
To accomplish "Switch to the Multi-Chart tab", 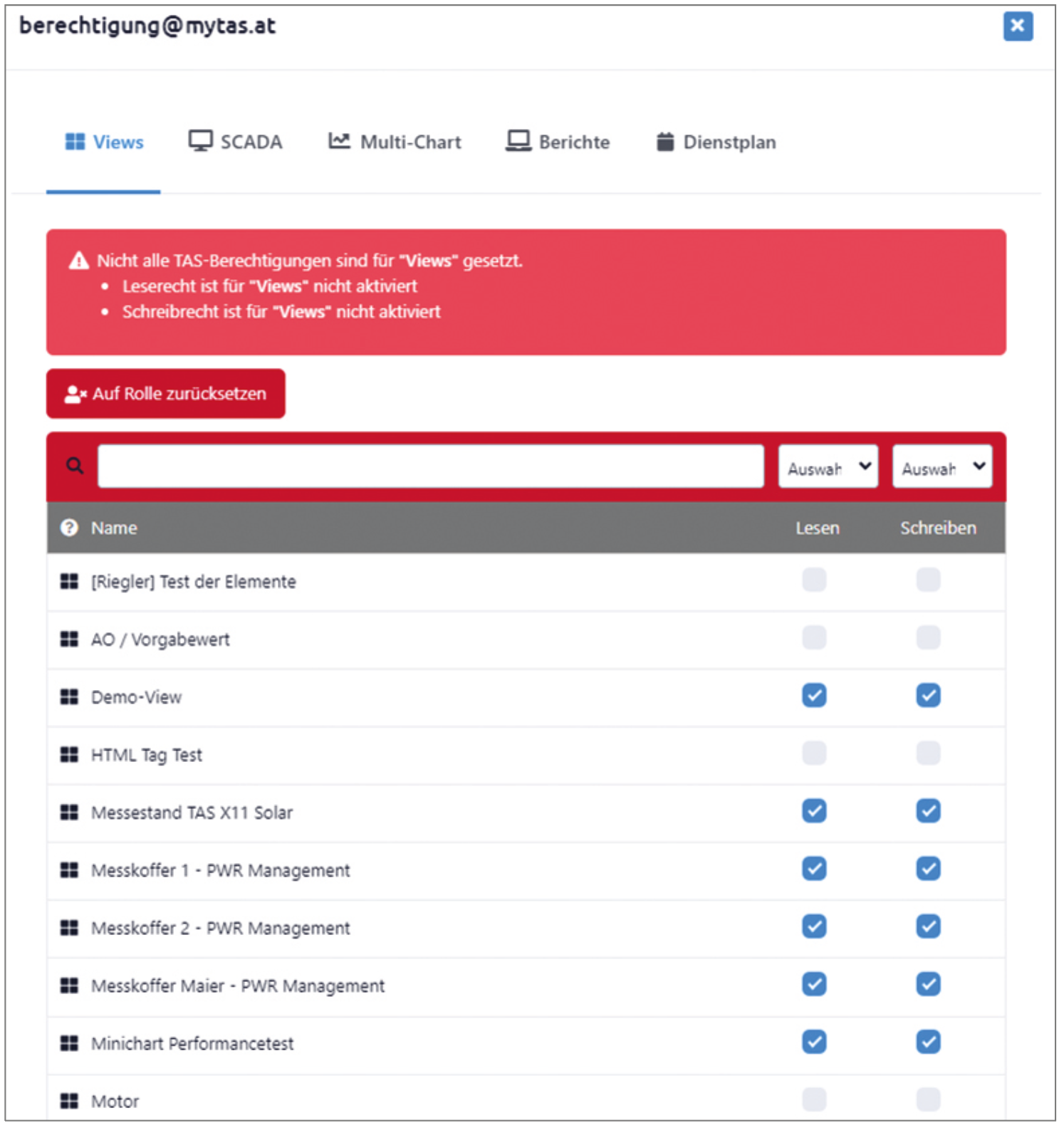I will [395, 142].
